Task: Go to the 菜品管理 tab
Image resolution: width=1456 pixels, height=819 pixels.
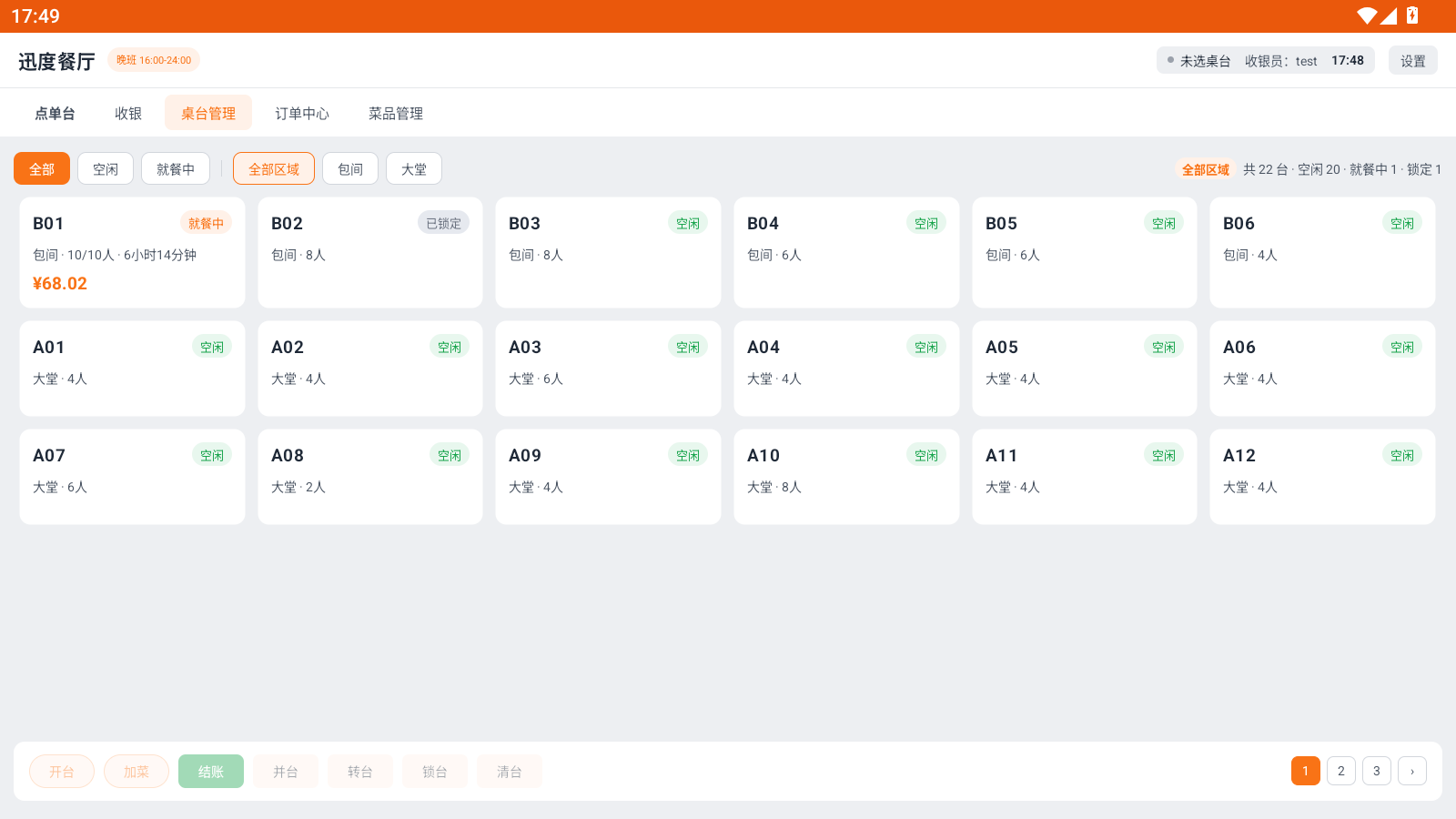Action: tap(396, 114)
